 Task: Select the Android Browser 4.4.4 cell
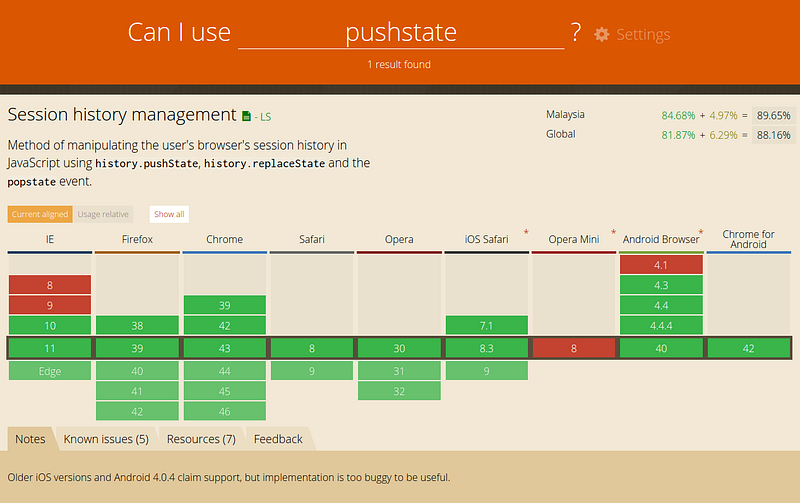[x=661, y=325]
